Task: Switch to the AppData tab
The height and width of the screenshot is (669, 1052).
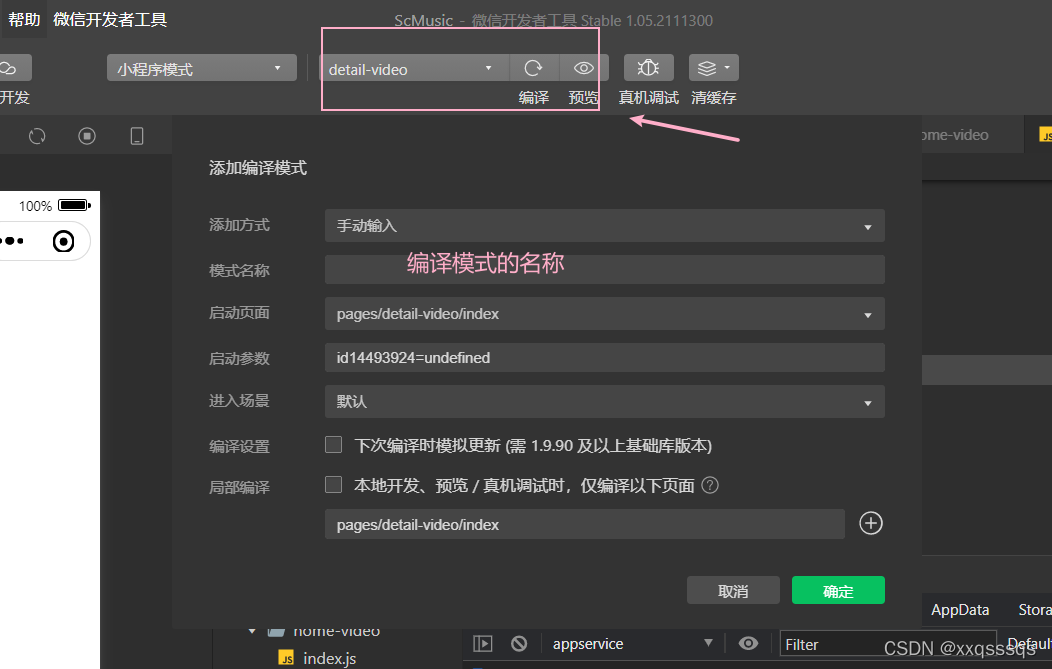Action: pyautogui.click(x=960, y=610)
